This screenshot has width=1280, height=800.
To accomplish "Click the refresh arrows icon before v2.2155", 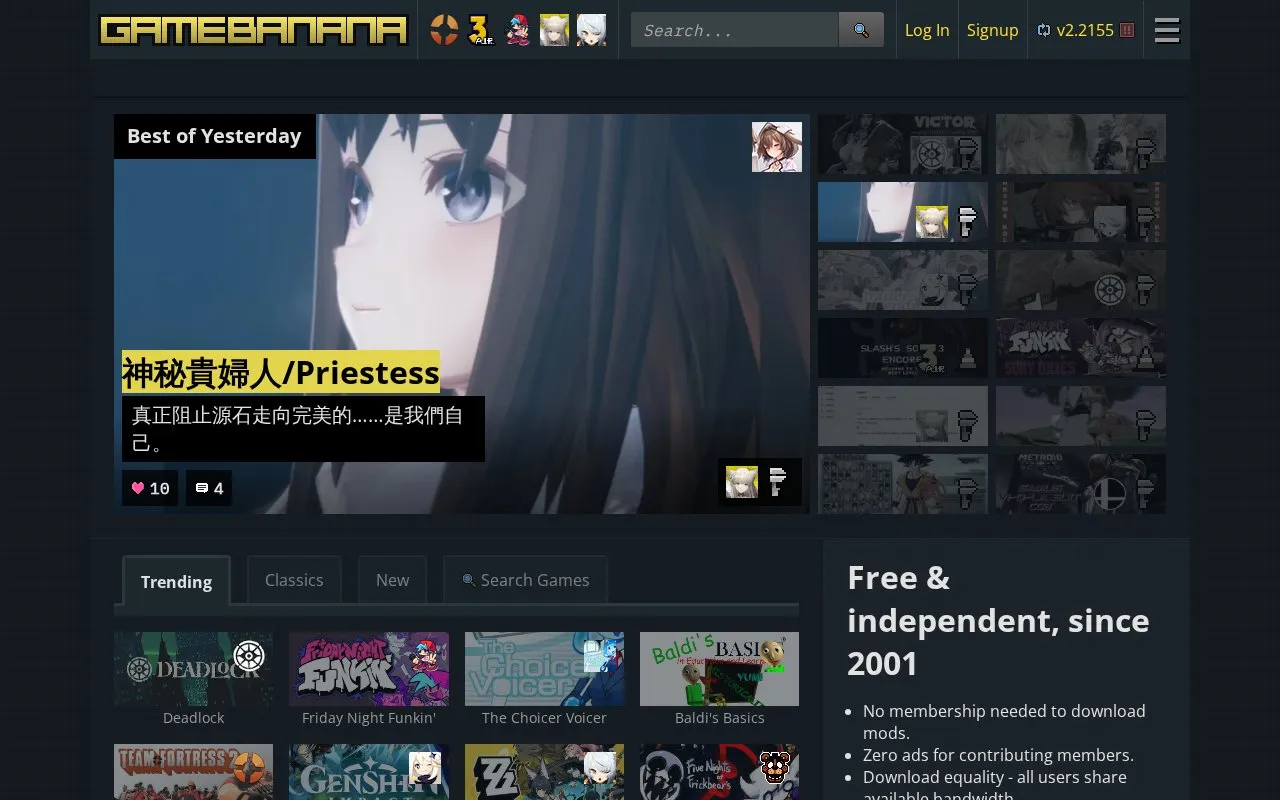I will [1044, 30].
